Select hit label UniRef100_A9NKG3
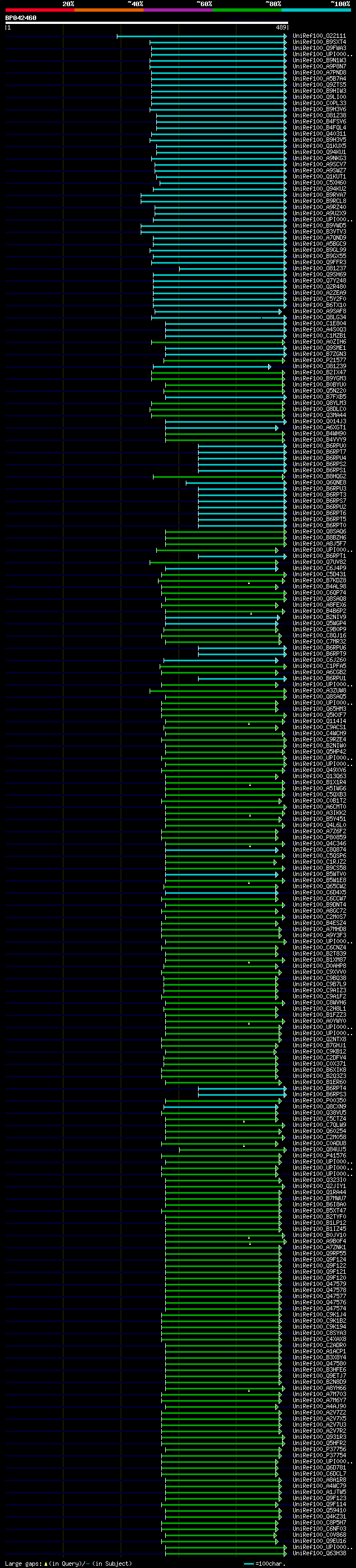 click(x=319, y=159)
